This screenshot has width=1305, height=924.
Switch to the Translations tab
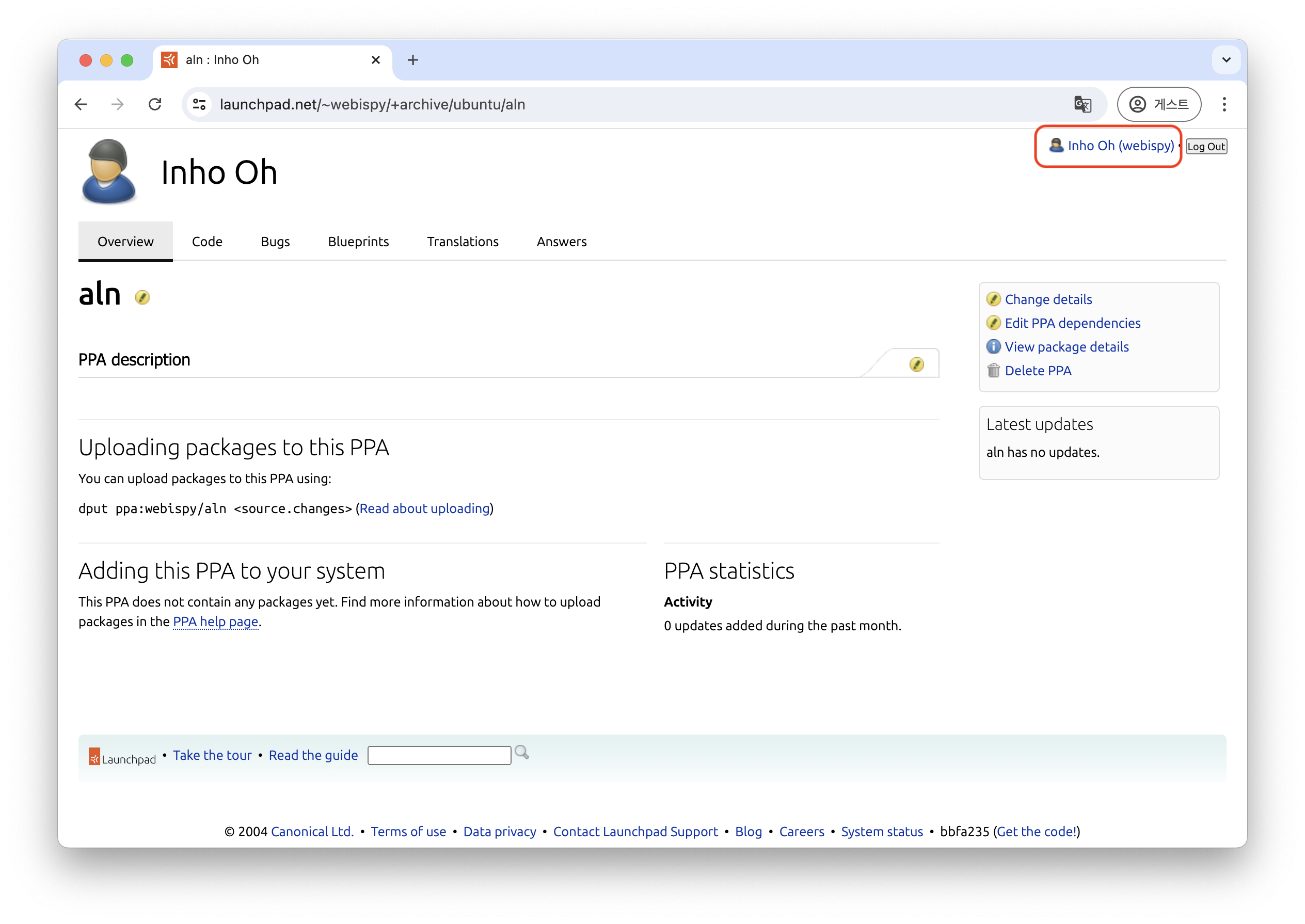pyautogui.click(x=463, y=241)
